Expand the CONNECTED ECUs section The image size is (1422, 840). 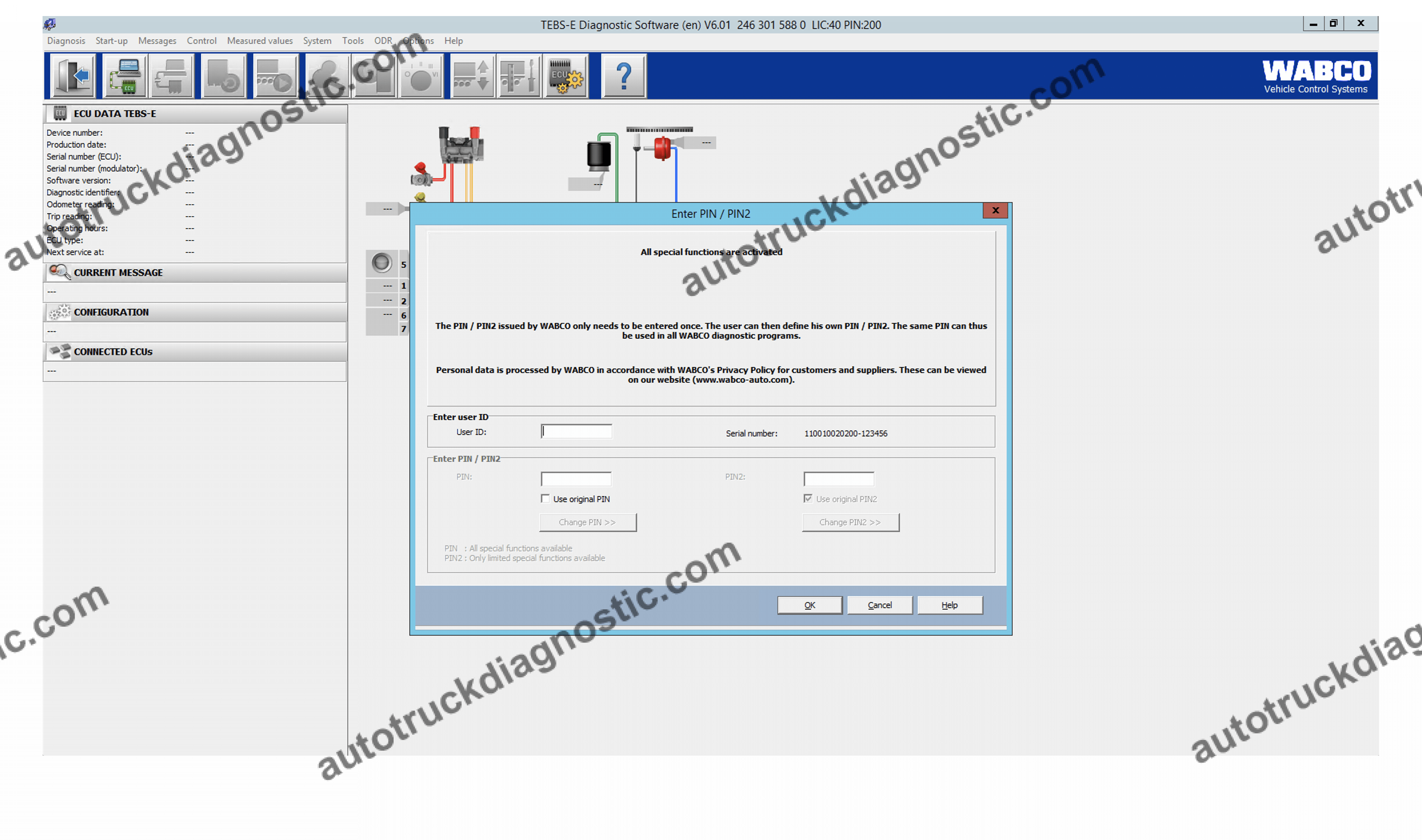point(113,352)
